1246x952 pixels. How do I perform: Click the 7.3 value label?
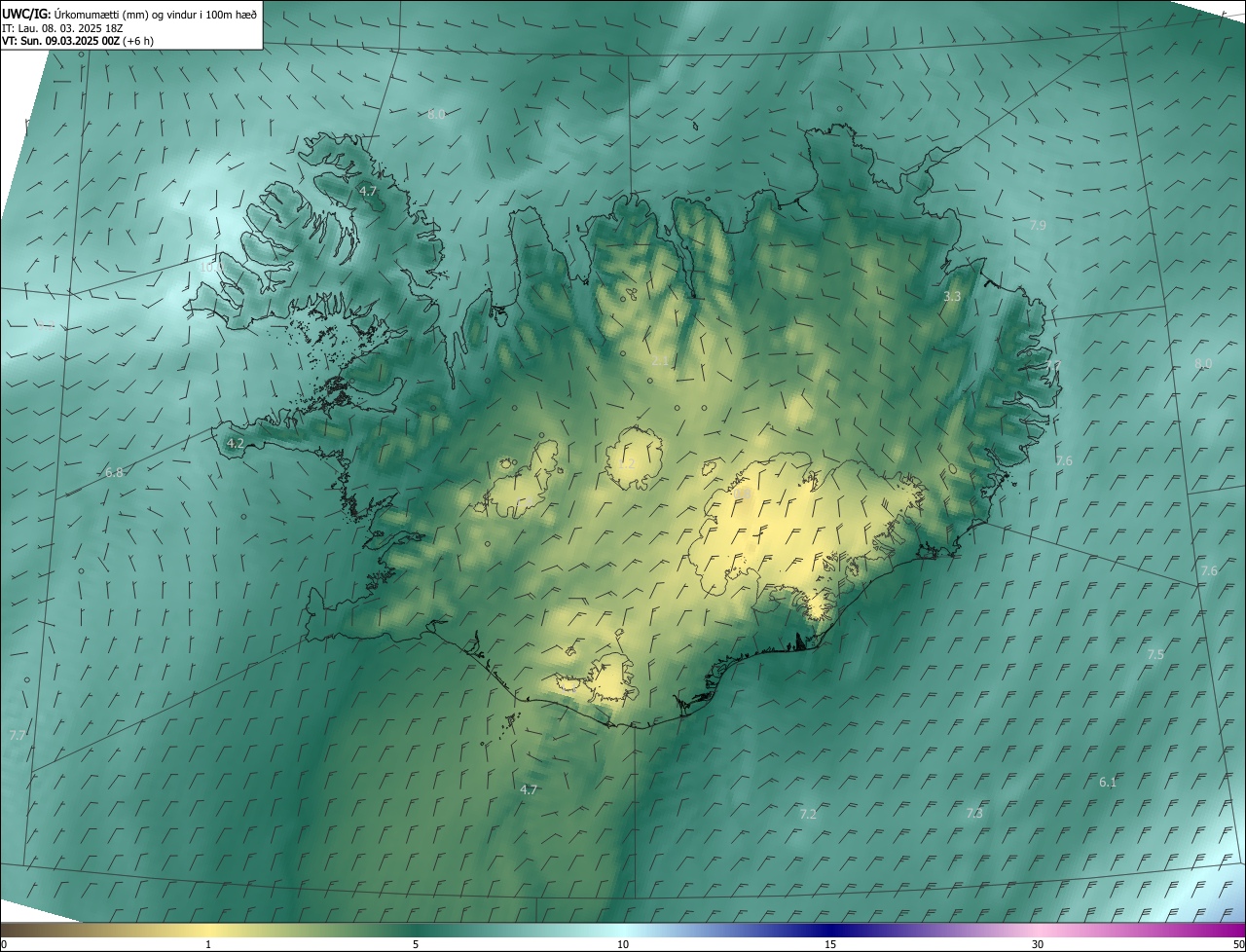click(974, 813)
